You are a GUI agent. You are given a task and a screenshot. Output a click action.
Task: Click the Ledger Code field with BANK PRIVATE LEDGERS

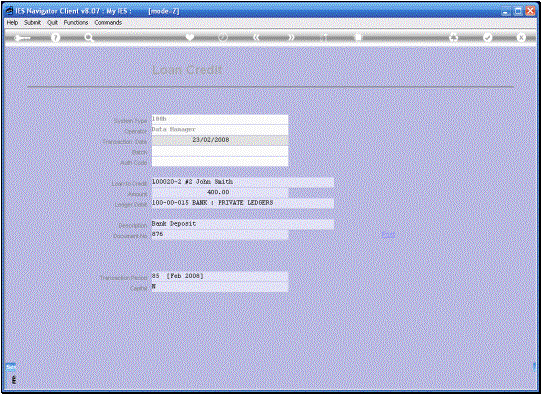(x=243, y=203)
